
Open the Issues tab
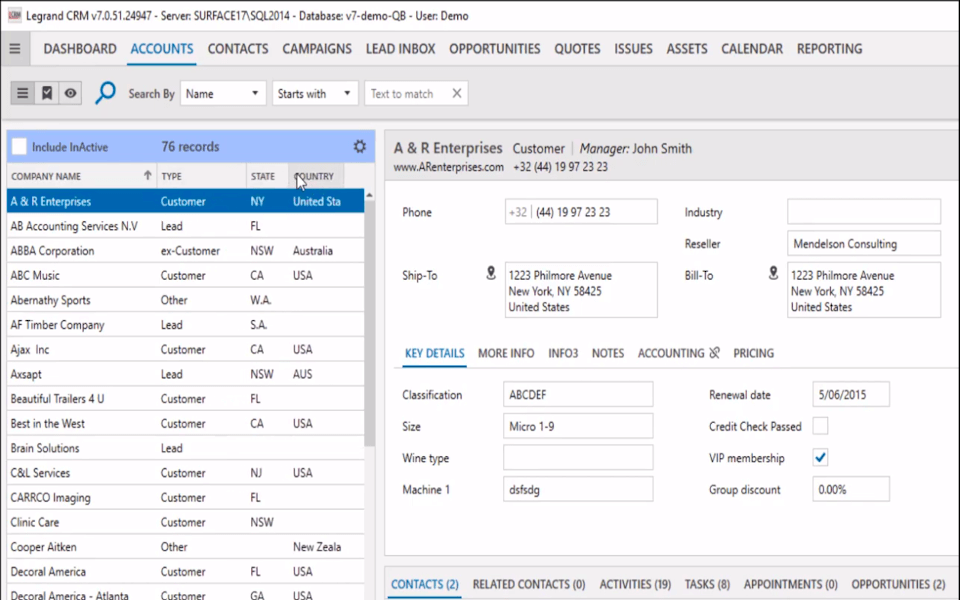pyautogui.click(x=633, y=49)
